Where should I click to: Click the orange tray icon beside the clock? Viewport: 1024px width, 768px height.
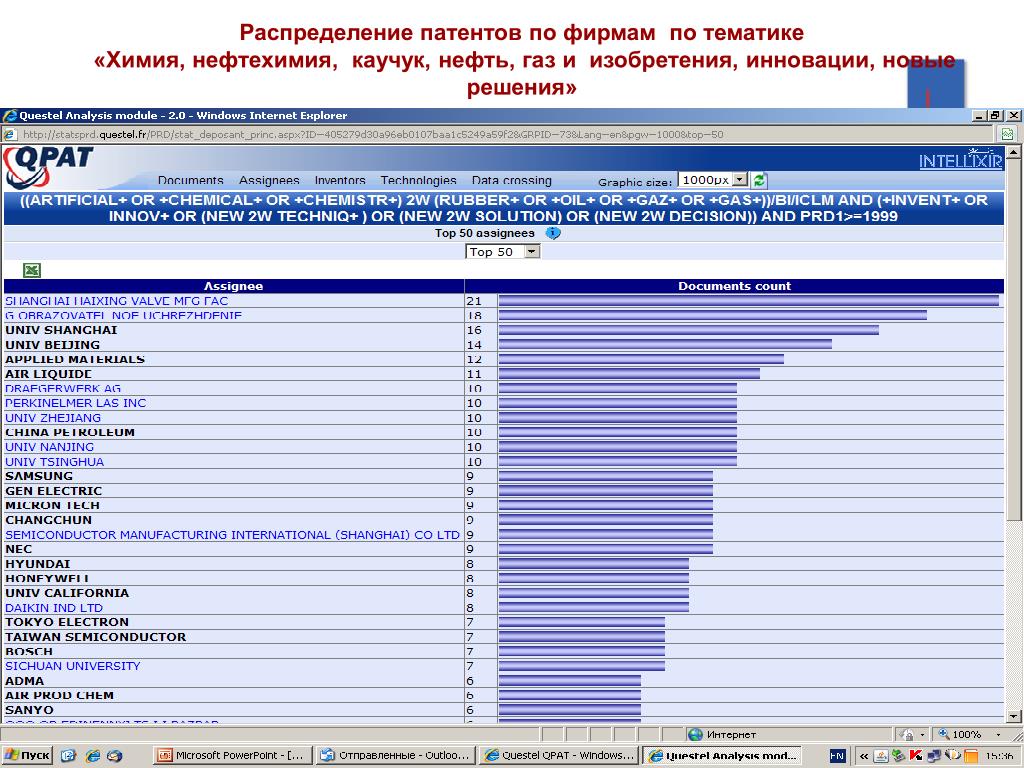[x=970, y=756]
